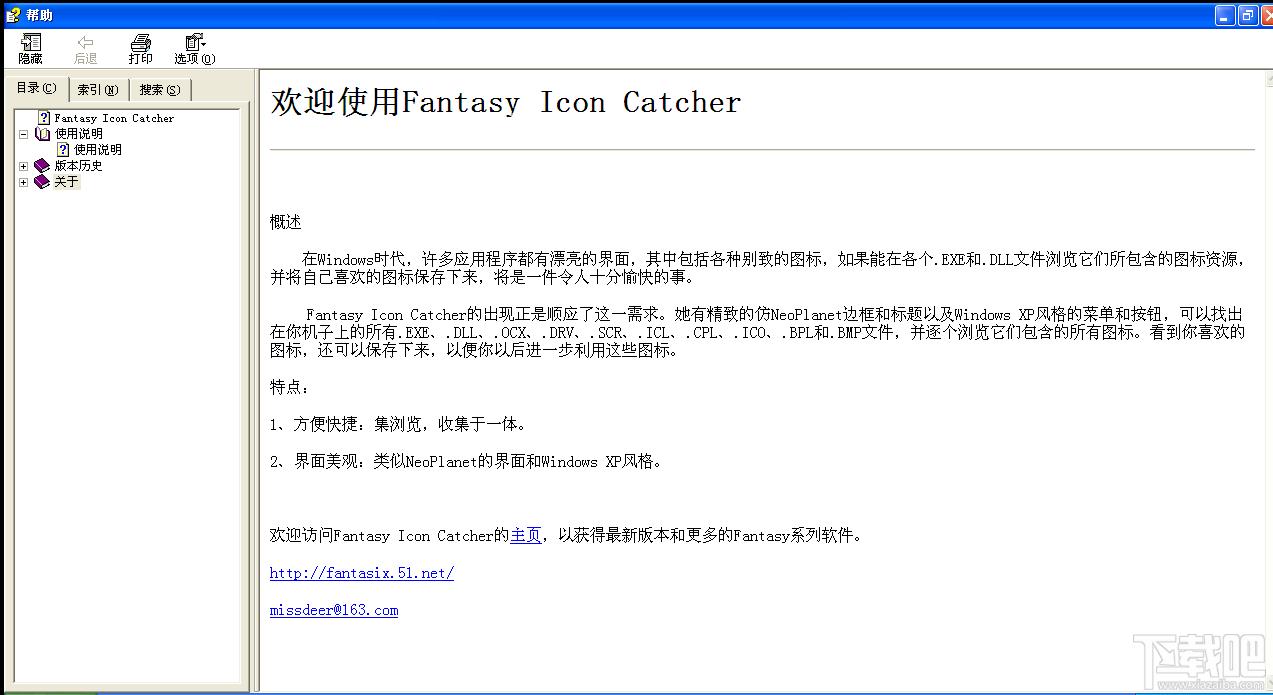
Task: Click the purple book icon beside 关于
Action: [42, 182]
